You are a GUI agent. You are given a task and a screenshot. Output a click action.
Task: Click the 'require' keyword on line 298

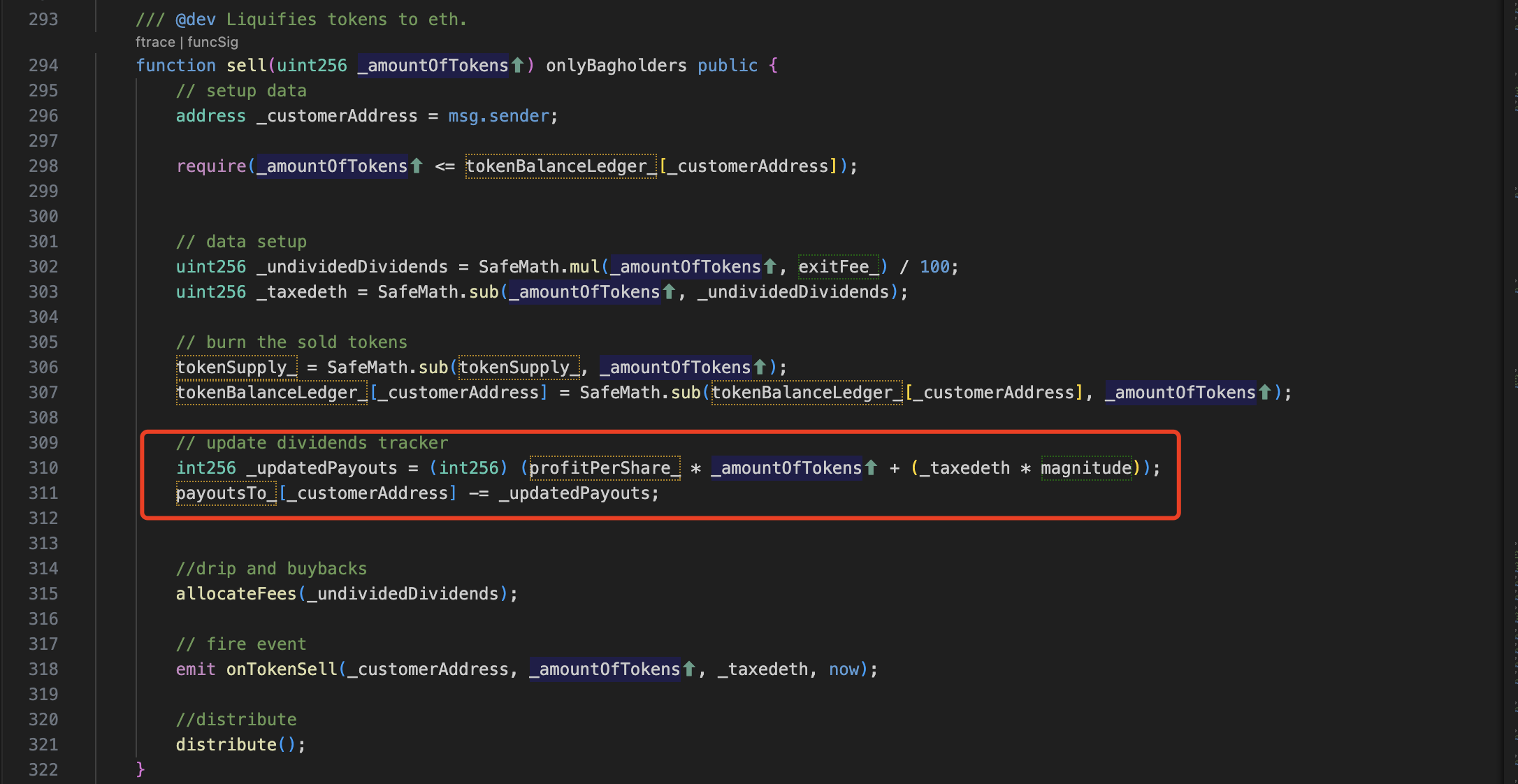(x=211, y=166)
